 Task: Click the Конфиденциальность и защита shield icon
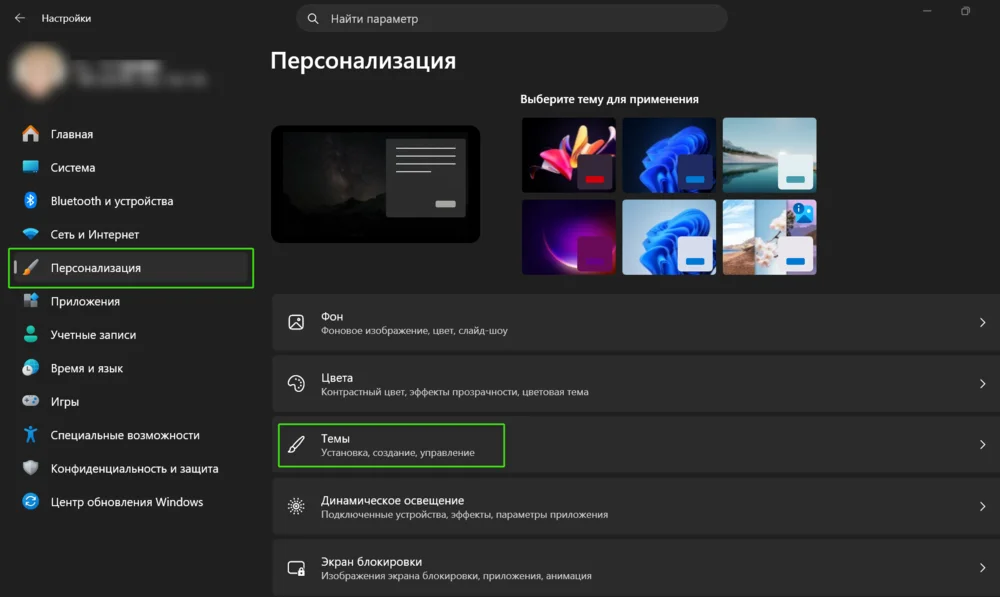[x=30, y=468]
